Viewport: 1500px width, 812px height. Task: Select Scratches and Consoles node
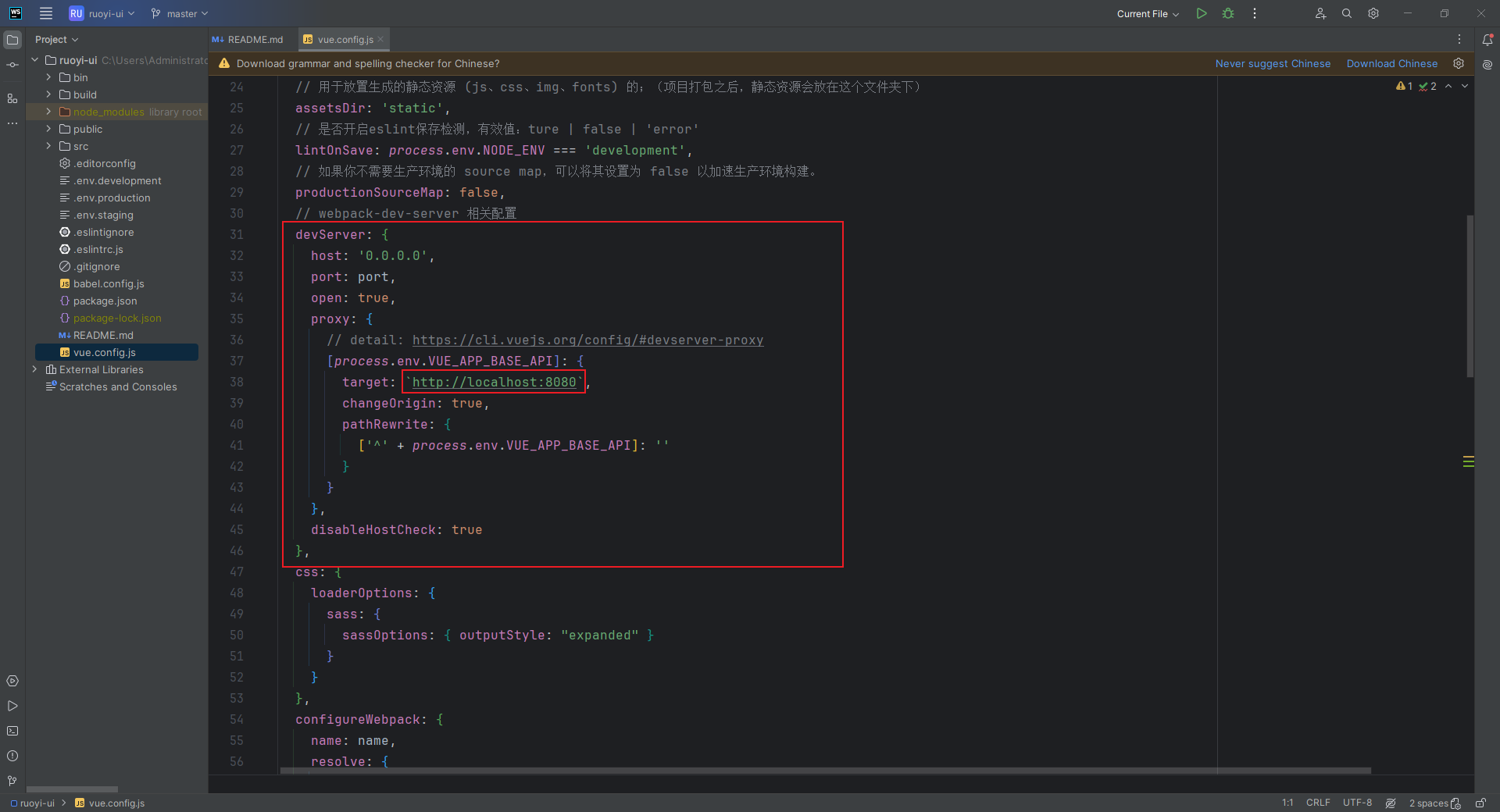117,386
